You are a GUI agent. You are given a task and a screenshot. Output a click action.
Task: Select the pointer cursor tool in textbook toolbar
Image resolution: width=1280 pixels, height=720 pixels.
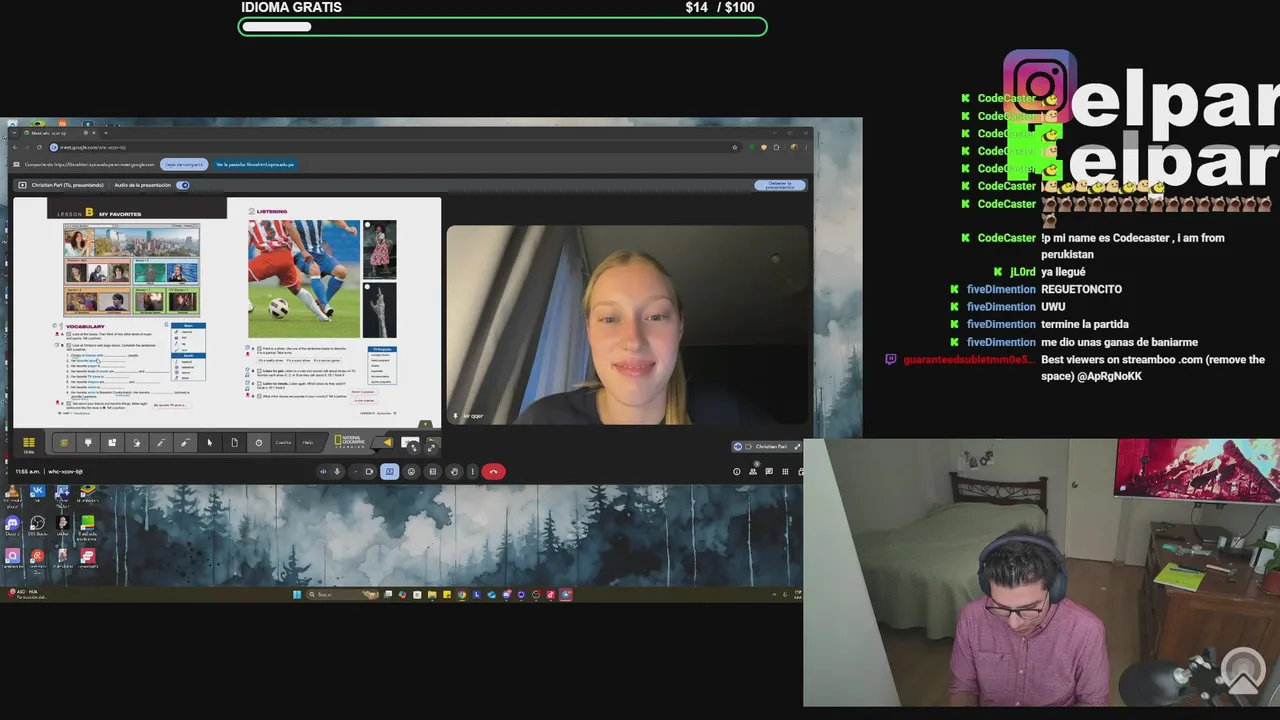click(210, 443)
